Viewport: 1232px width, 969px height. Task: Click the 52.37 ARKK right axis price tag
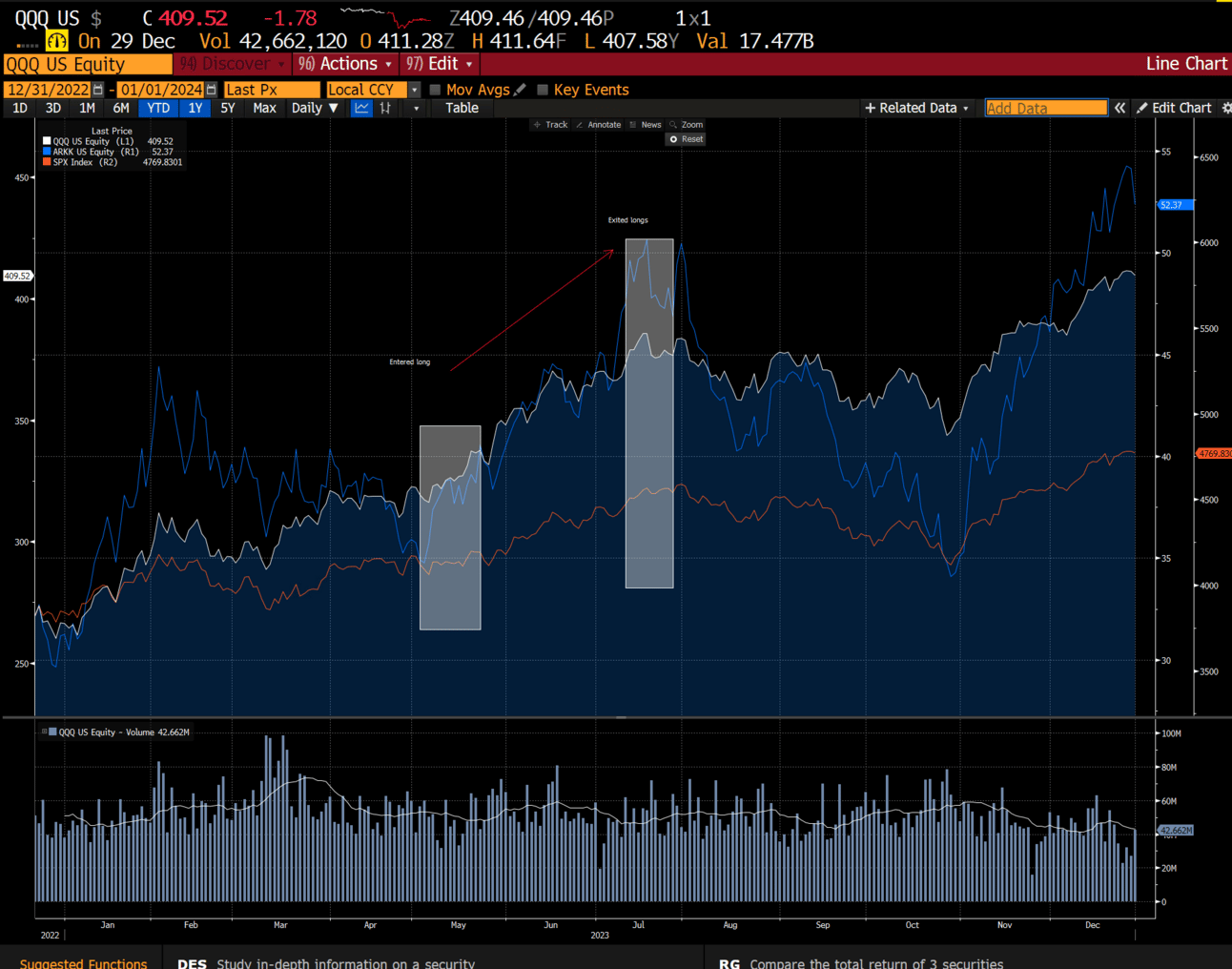(x=1176, y=205)
